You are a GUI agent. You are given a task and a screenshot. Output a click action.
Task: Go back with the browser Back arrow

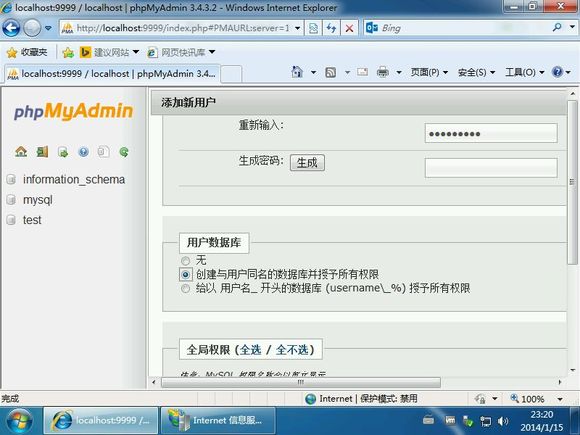tap(11, 28)
